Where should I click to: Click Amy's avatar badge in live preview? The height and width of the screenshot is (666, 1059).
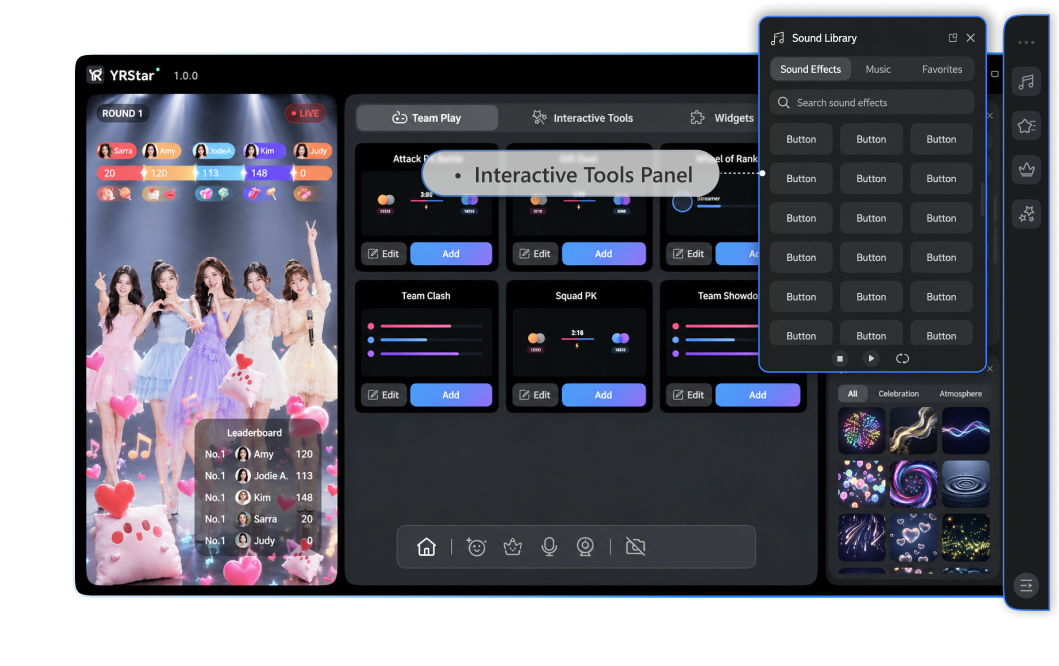point(161,151)
